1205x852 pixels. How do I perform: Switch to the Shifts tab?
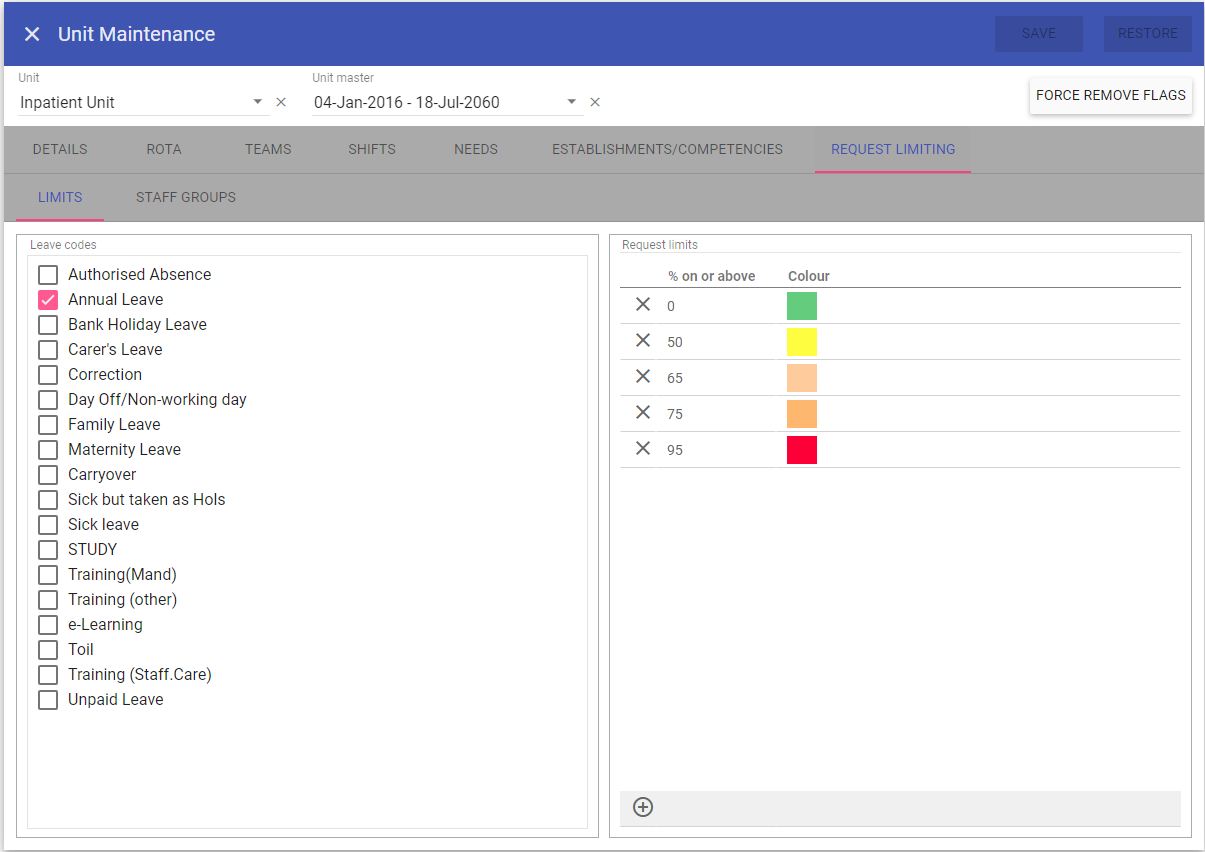pos(372,149)
